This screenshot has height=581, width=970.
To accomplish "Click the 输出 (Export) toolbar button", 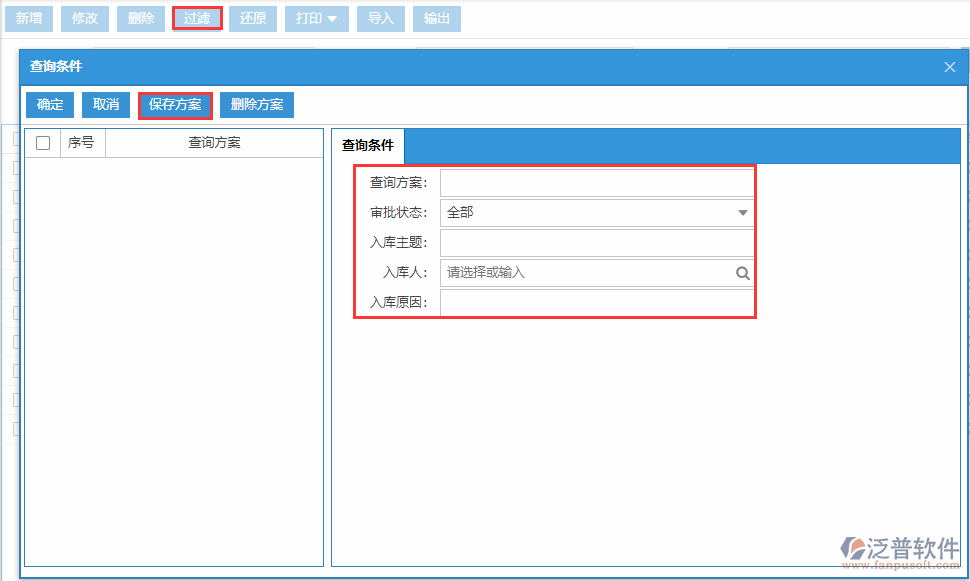I will (x=437, y=18).
